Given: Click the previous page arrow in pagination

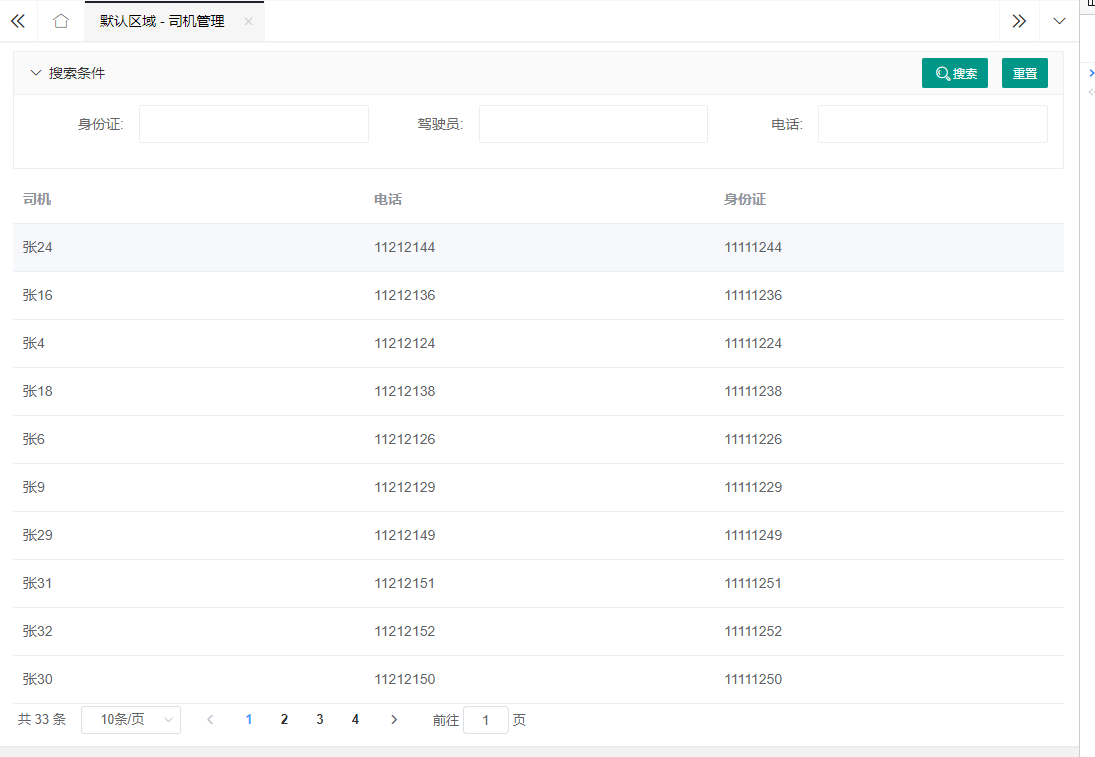Looking at the screenshot, I should tap(210, 719).
